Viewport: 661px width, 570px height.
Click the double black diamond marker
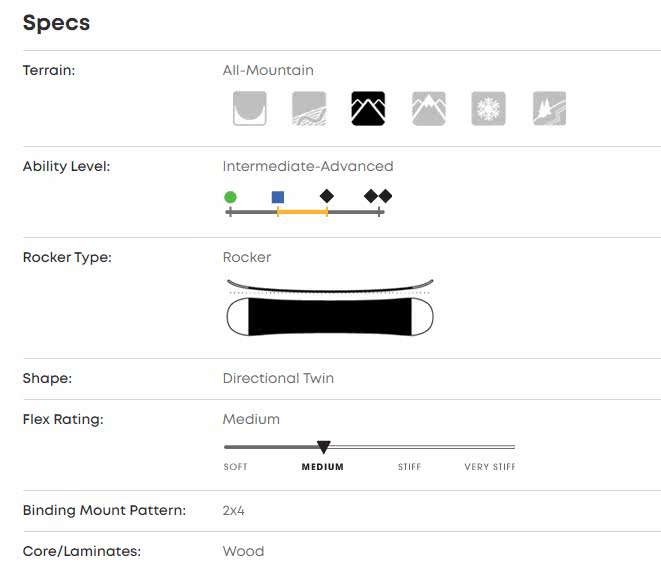[x=378, y=196]
